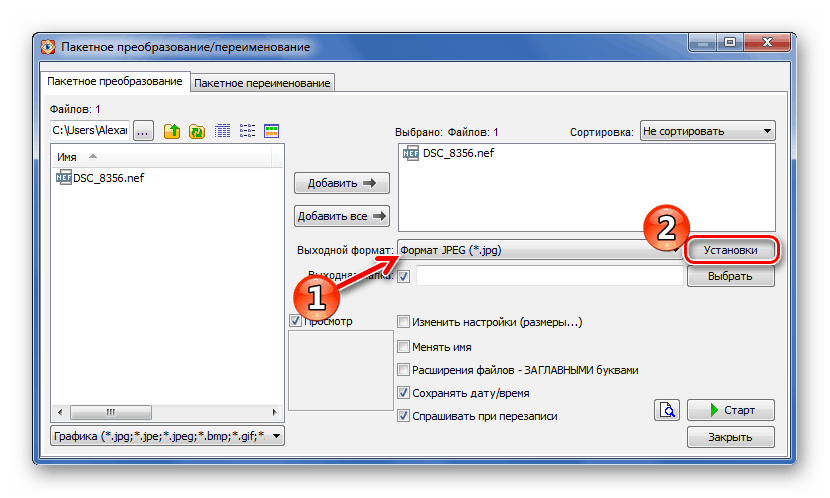Maximize the dialog window
This screenshot has width=830, height=498.
(x=730, y=42)
